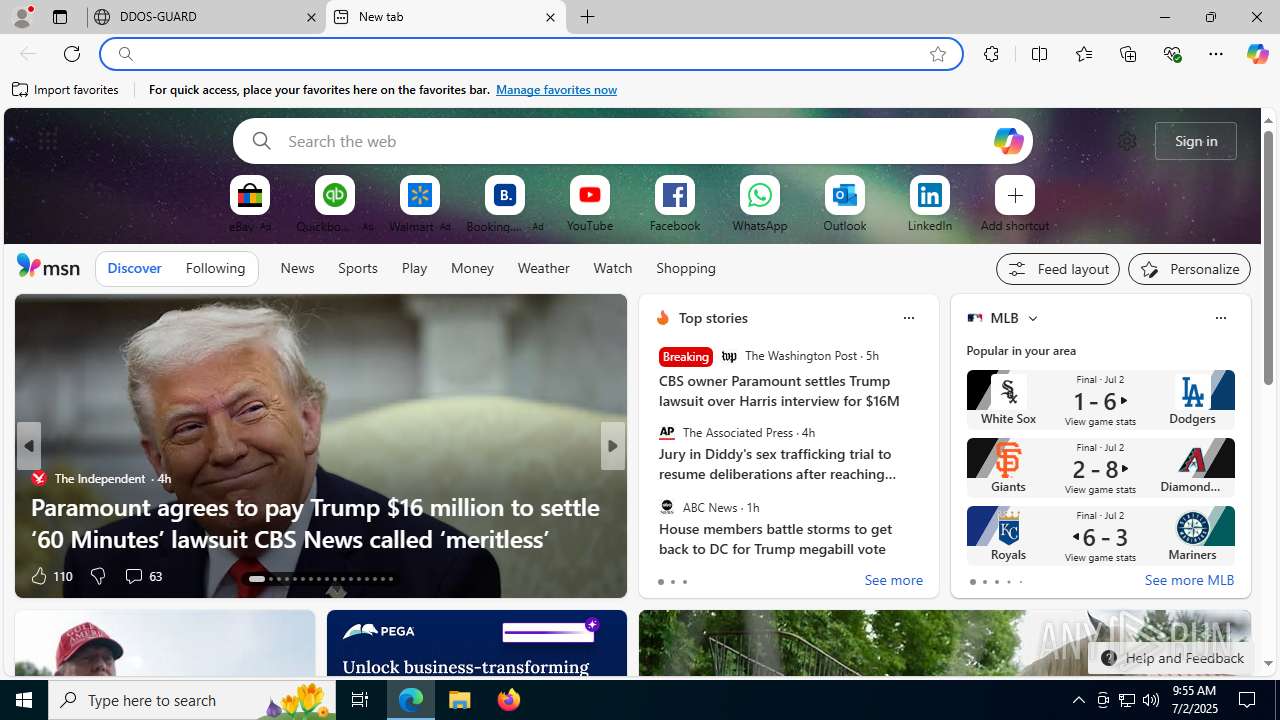Image resolution: width=1280 pixels, height=720 pixels.
Task: Select second Top stories page dot
Action: 672,582
